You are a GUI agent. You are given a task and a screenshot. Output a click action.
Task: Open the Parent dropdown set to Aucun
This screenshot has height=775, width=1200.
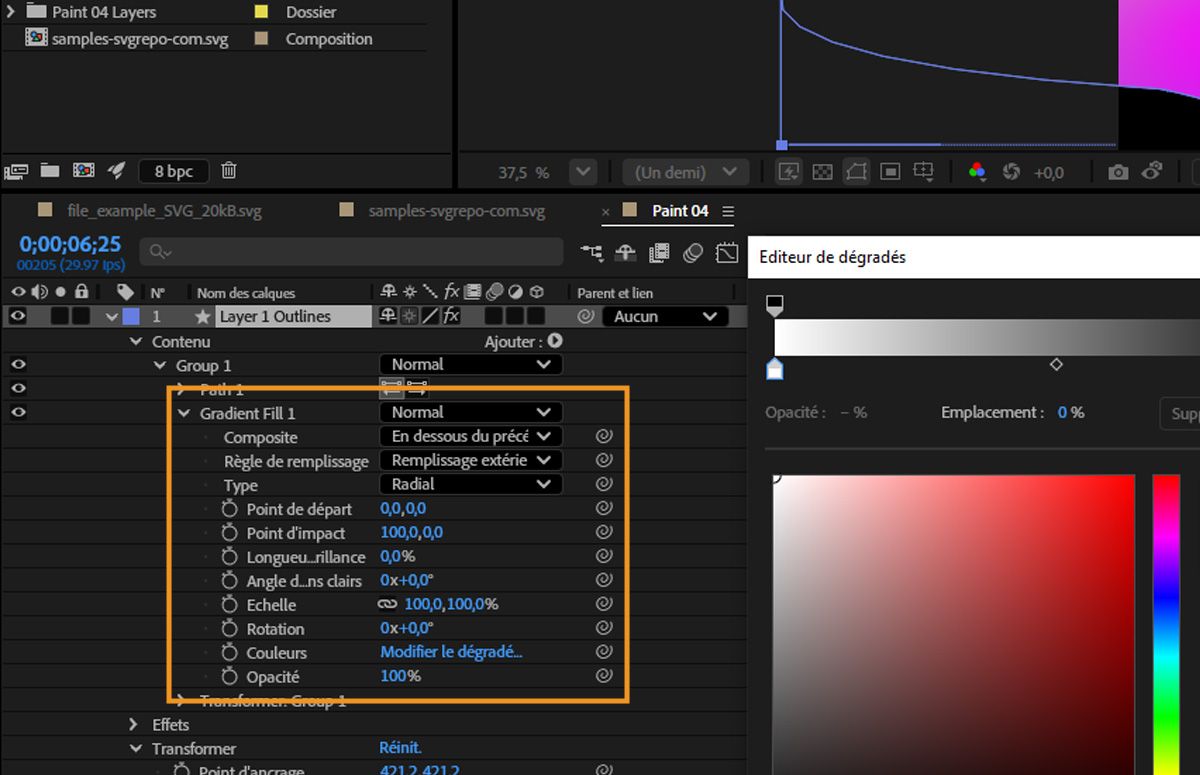coord(664,316)
